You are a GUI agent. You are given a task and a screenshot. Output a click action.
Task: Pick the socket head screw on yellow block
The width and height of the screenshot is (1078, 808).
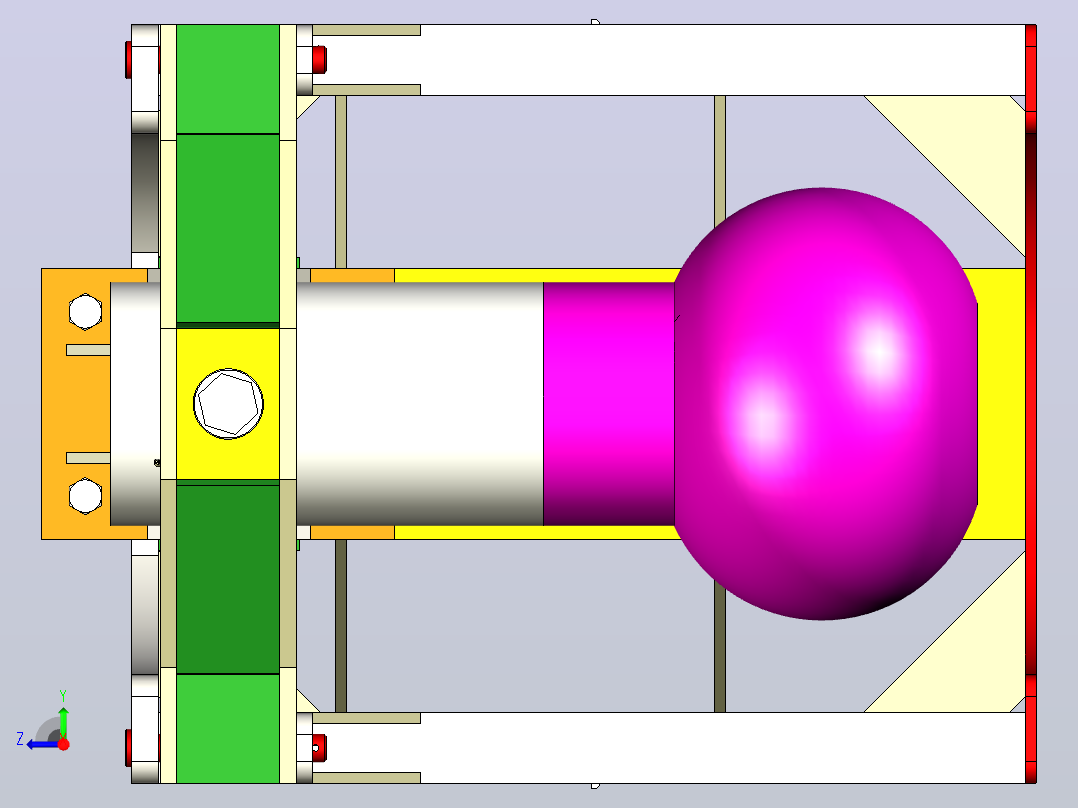coord(228,404)
